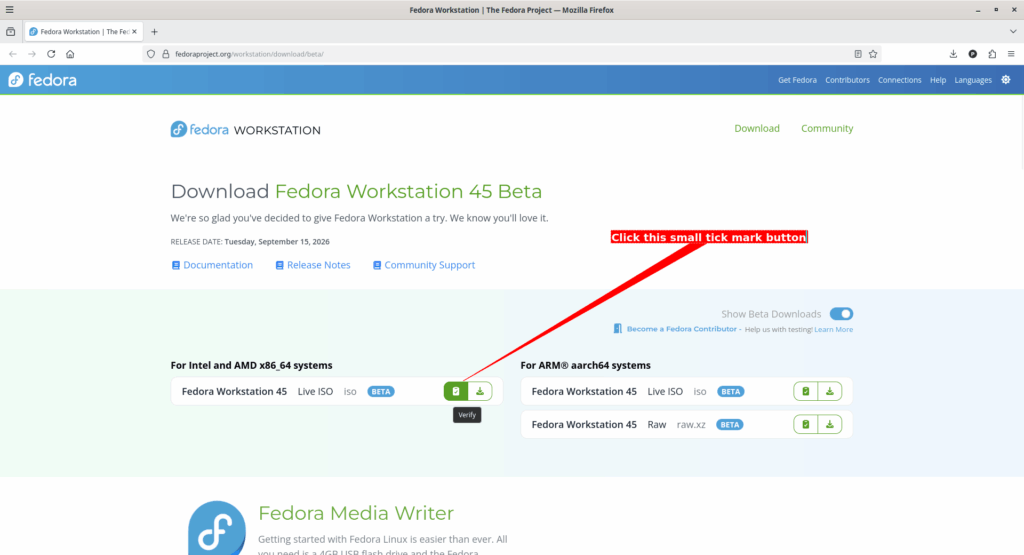The width and height of the screenshot is (1024, 555).
Task: Open the Release Notes link
Action: tap(313, 265)
